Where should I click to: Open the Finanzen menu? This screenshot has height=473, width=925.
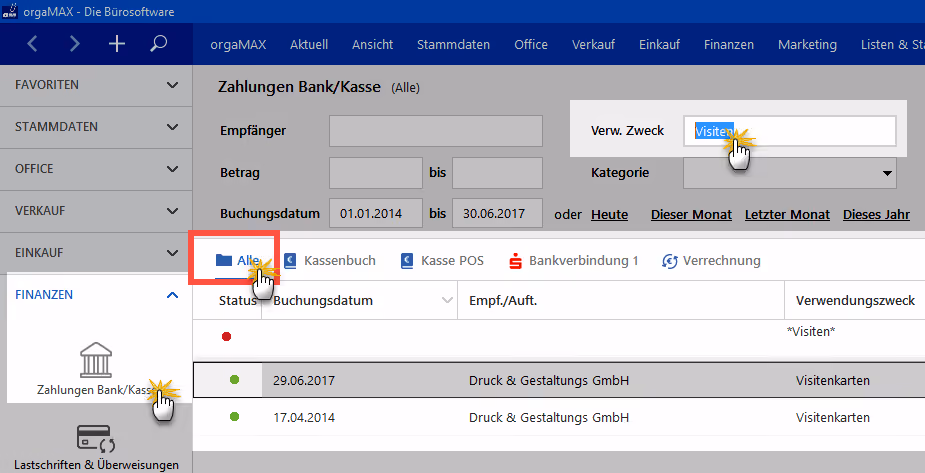click(729, 44)
